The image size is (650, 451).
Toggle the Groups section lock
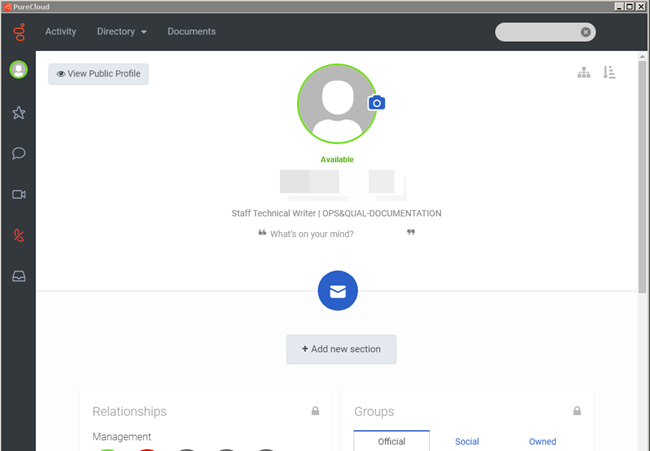point(576,411)
